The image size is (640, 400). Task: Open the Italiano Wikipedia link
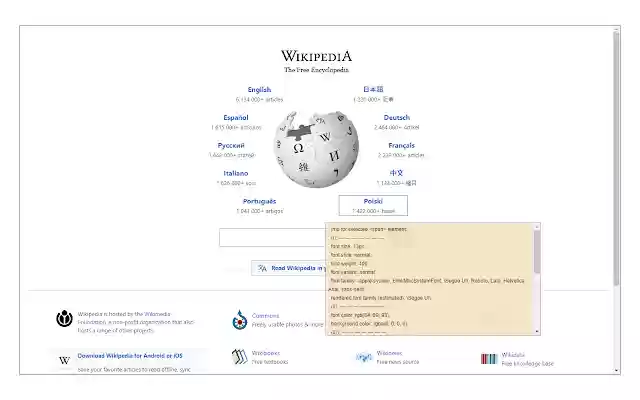click(236, 173)
